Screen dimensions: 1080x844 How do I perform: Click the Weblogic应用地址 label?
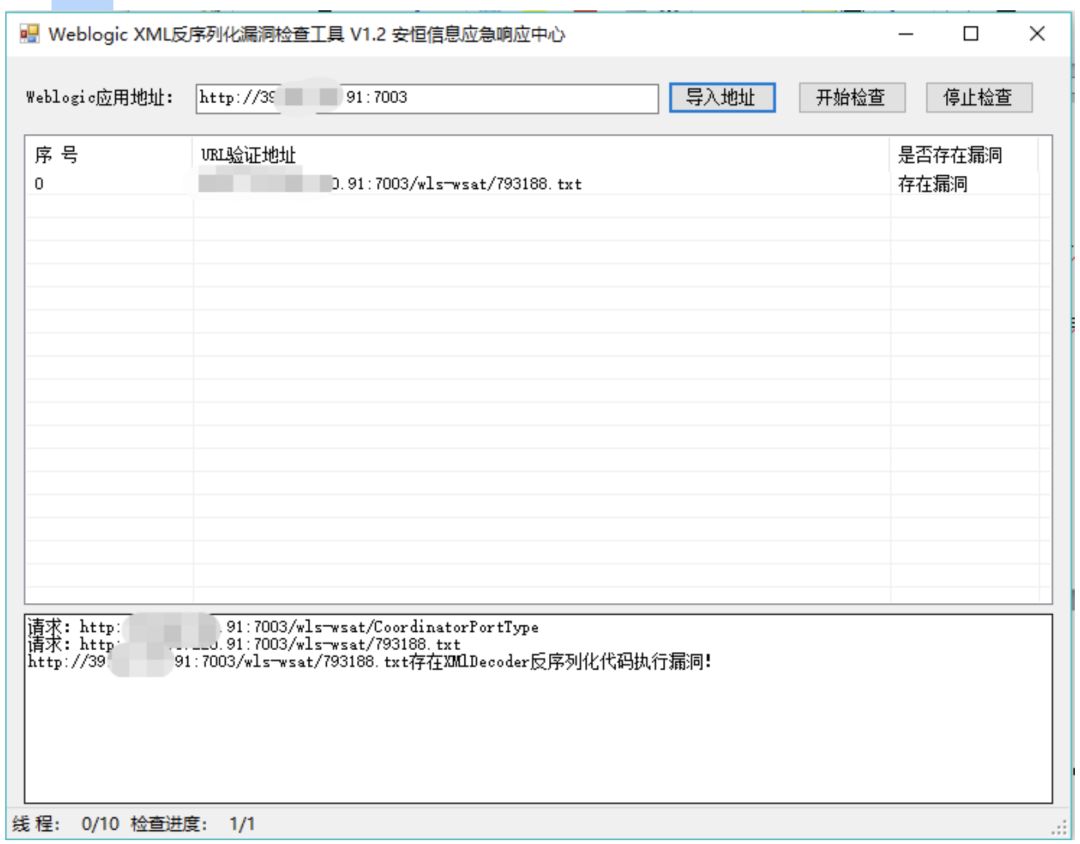[100, 99]
